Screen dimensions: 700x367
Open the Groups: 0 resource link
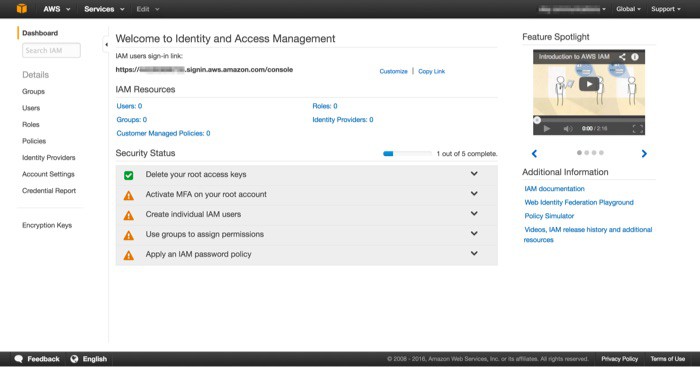[x=132, y=120]
